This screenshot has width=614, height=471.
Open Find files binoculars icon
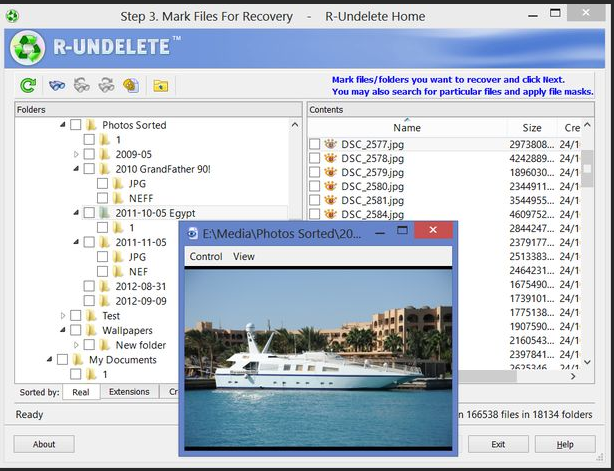point(57,85)
